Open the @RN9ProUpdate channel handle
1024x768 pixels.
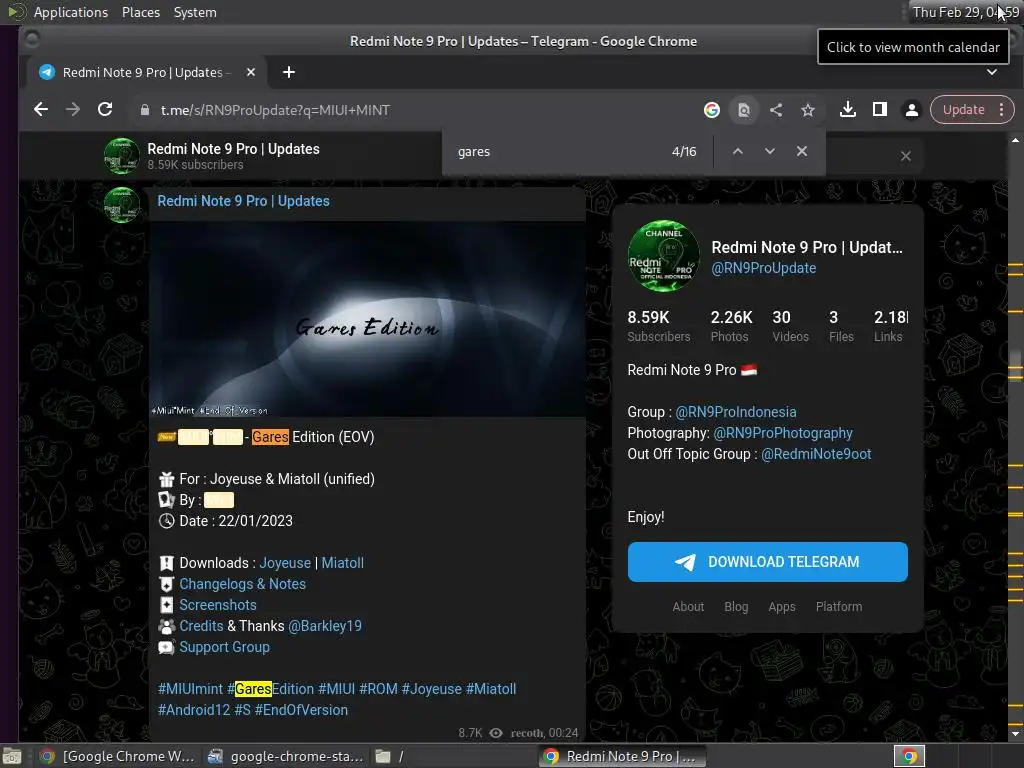pos(763,268)
